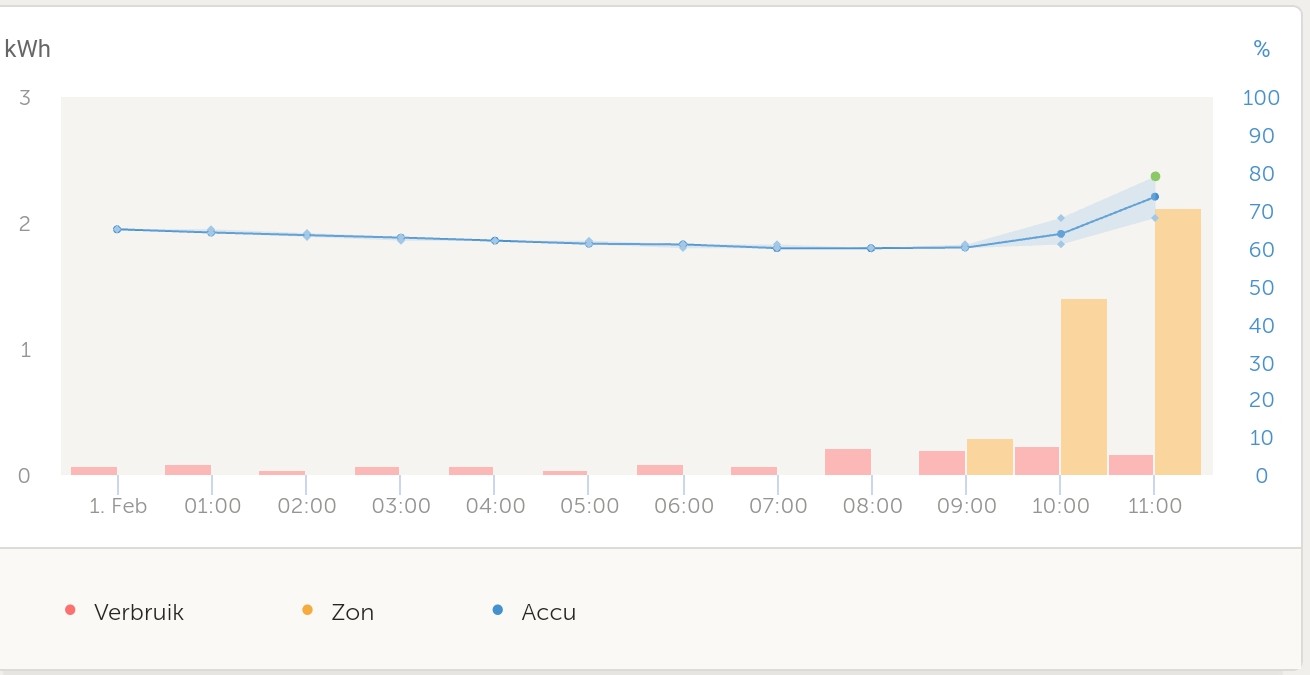The width and height of the screenshot is (1310, 675).
Task: Click the orange Zon legend dot
Action: (307, 610)
